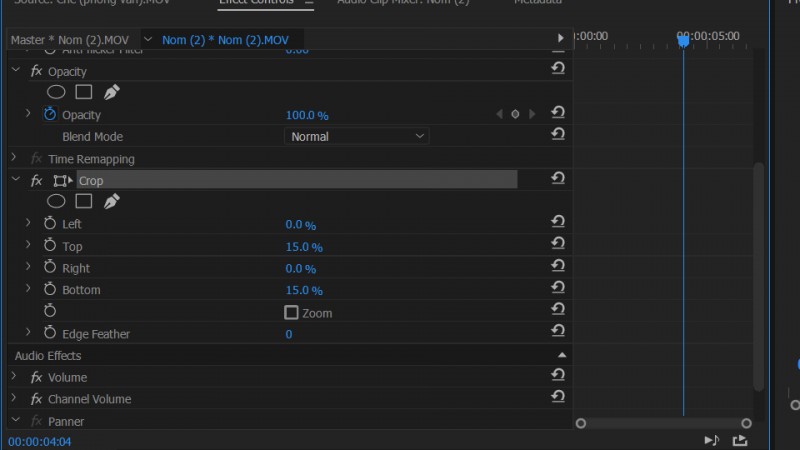Collapse the Panner effect
Image resolution: width=800 pixels, height=450 pixels.
pos(16,420)
